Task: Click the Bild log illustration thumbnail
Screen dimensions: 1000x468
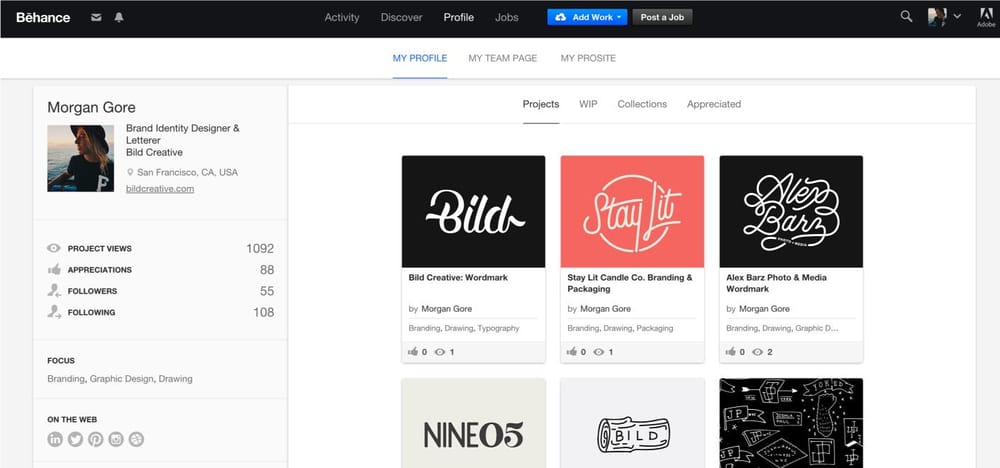Action: 632,423
